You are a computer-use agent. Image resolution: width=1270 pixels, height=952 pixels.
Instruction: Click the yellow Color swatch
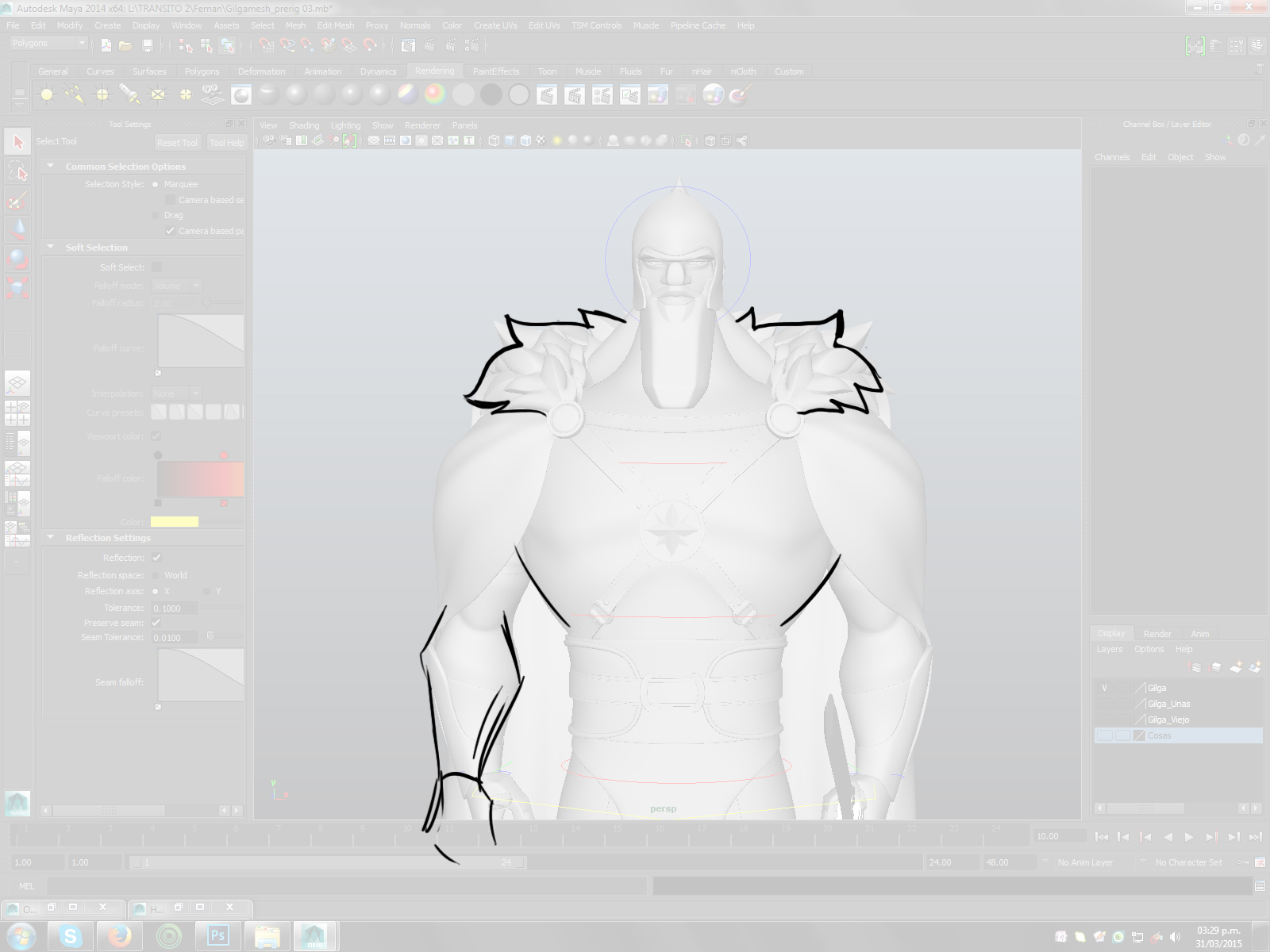[x=174, y=522]
